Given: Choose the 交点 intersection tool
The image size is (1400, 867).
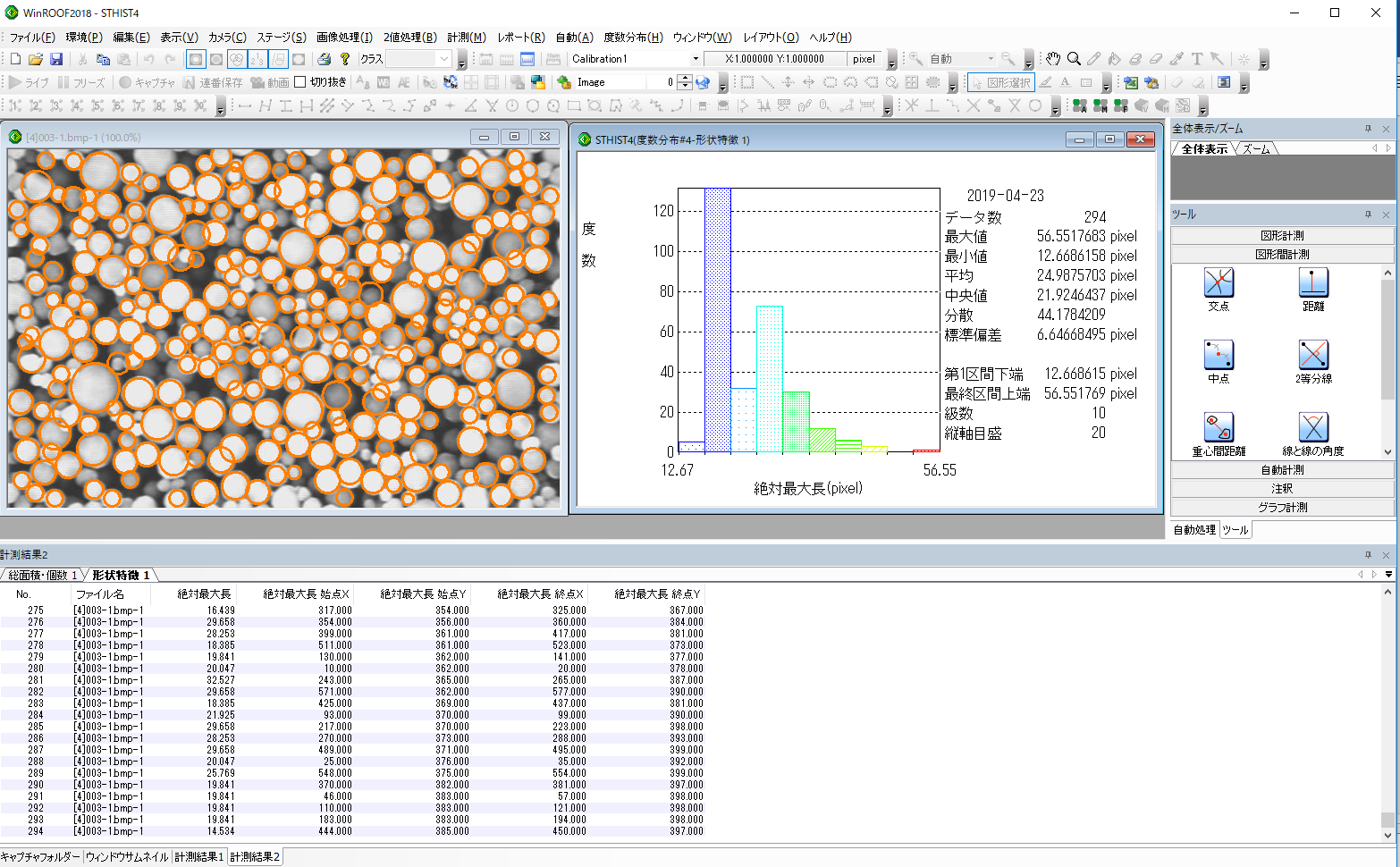Looking at the screenshot, I should click(x=1219, y=289).
